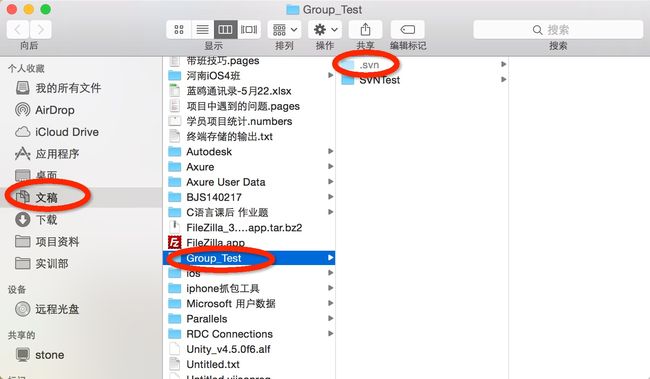This screenshot has width=650, height=379.
Task: Click in the search field
Action: [558, 29]
